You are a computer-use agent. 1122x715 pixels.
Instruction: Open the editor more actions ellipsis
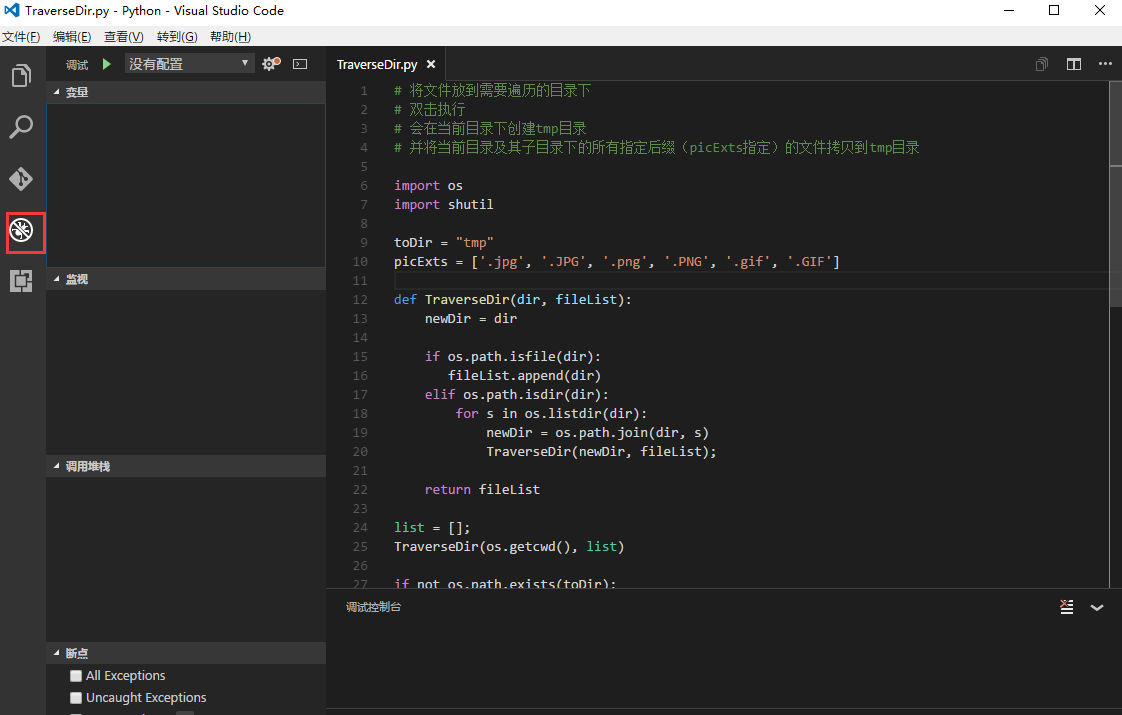coord(1106,64)
